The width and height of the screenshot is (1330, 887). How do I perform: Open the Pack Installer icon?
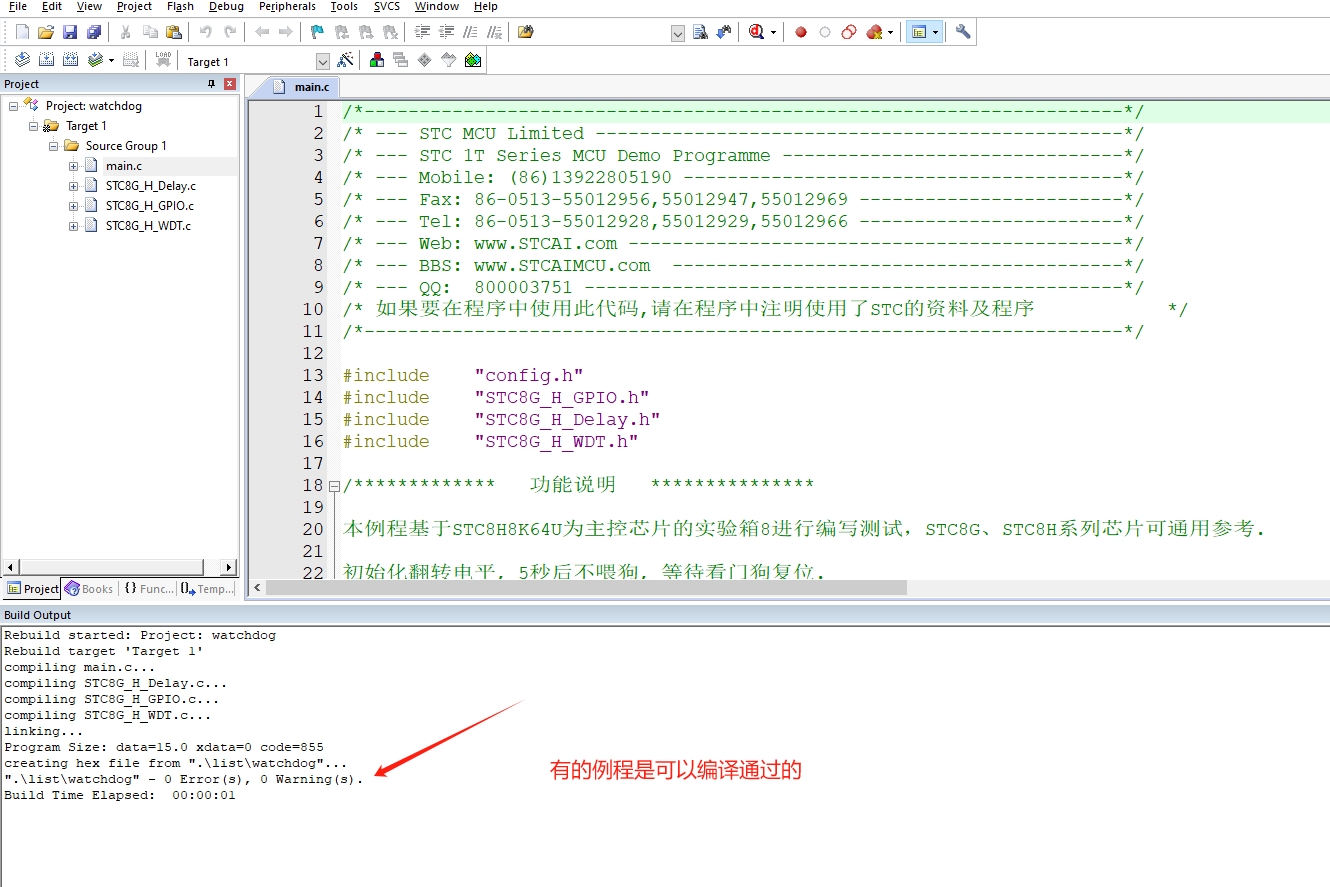point(473,60)
